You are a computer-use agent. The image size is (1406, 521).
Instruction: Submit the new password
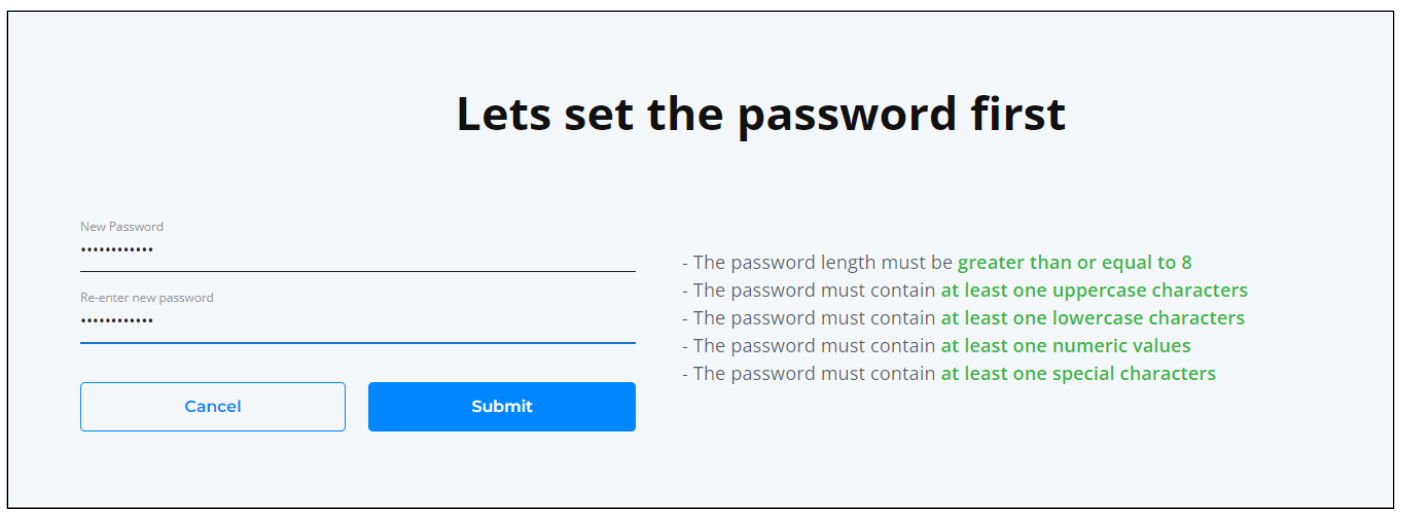[501, 406]
